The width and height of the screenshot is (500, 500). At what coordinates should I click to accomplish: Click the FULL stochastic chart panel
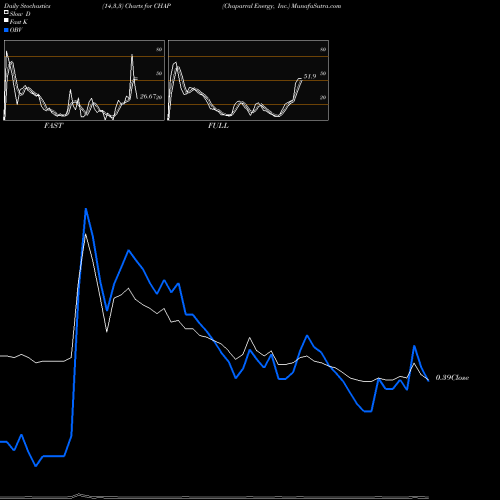pos(248,80)
